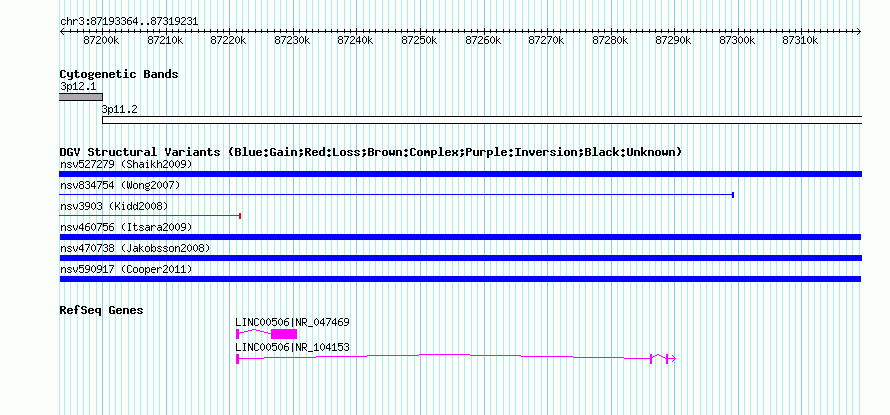Click the 87230k ruler tick label
890x415 pixels.
coord(292,40)
